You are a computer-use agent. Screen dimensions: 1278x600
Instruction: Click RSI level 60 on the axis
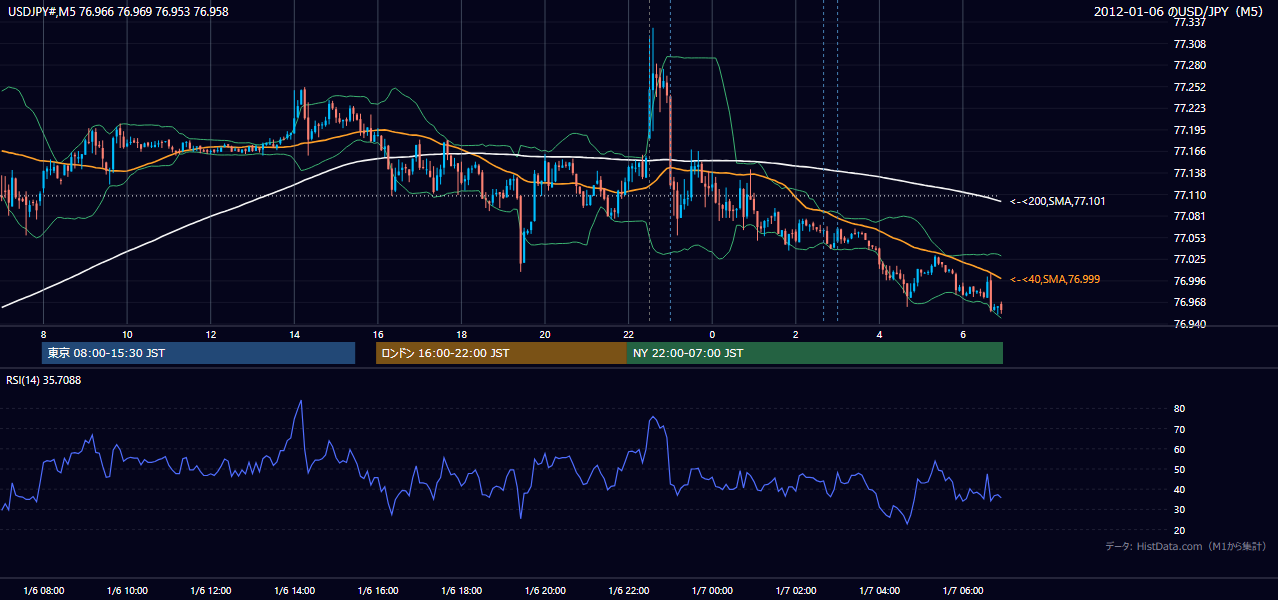pos(1179,449)
